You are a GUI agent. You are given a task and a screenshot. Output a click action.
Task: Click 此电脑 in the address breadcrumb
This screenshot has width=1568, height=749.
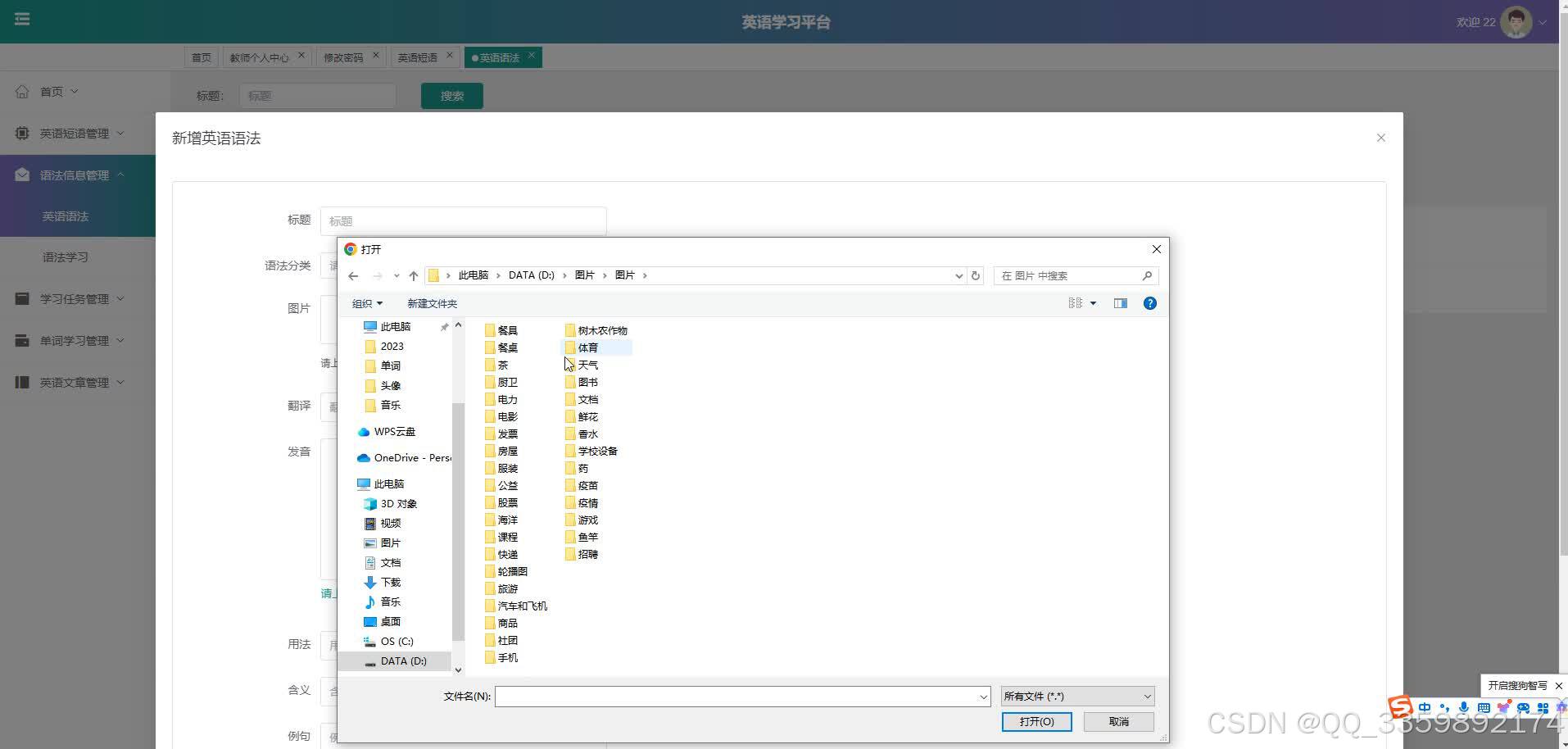tap(474, 275)
